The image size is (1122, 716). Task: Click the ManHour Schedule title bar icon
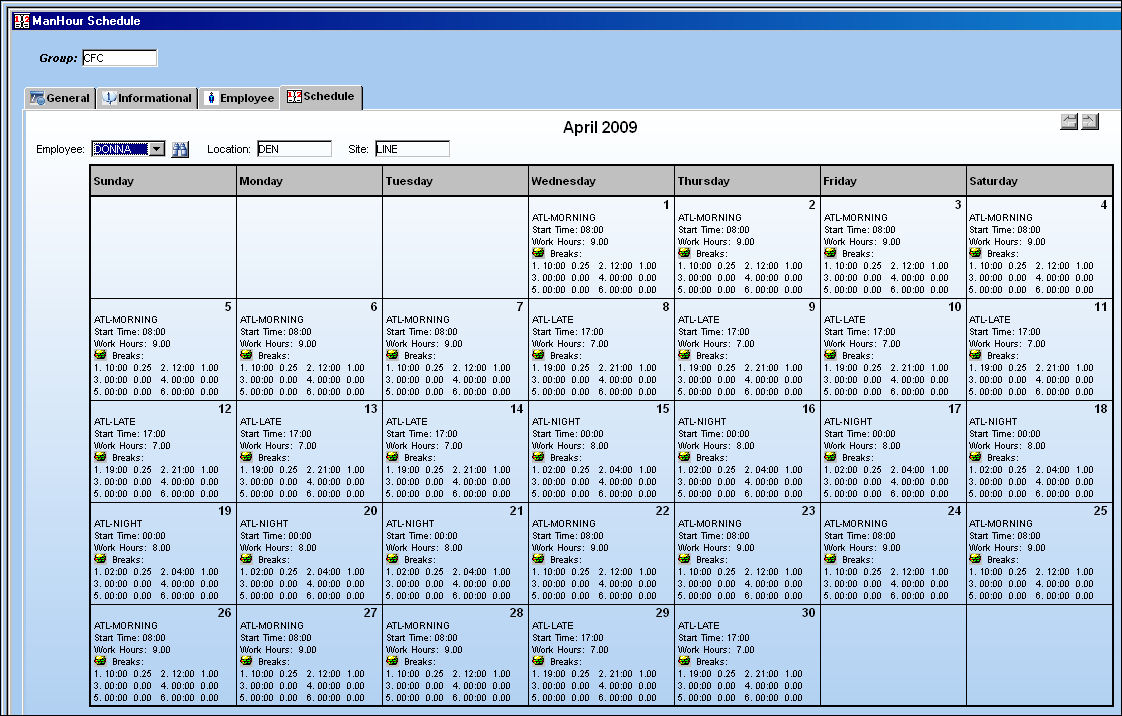(x=21, y=21)
